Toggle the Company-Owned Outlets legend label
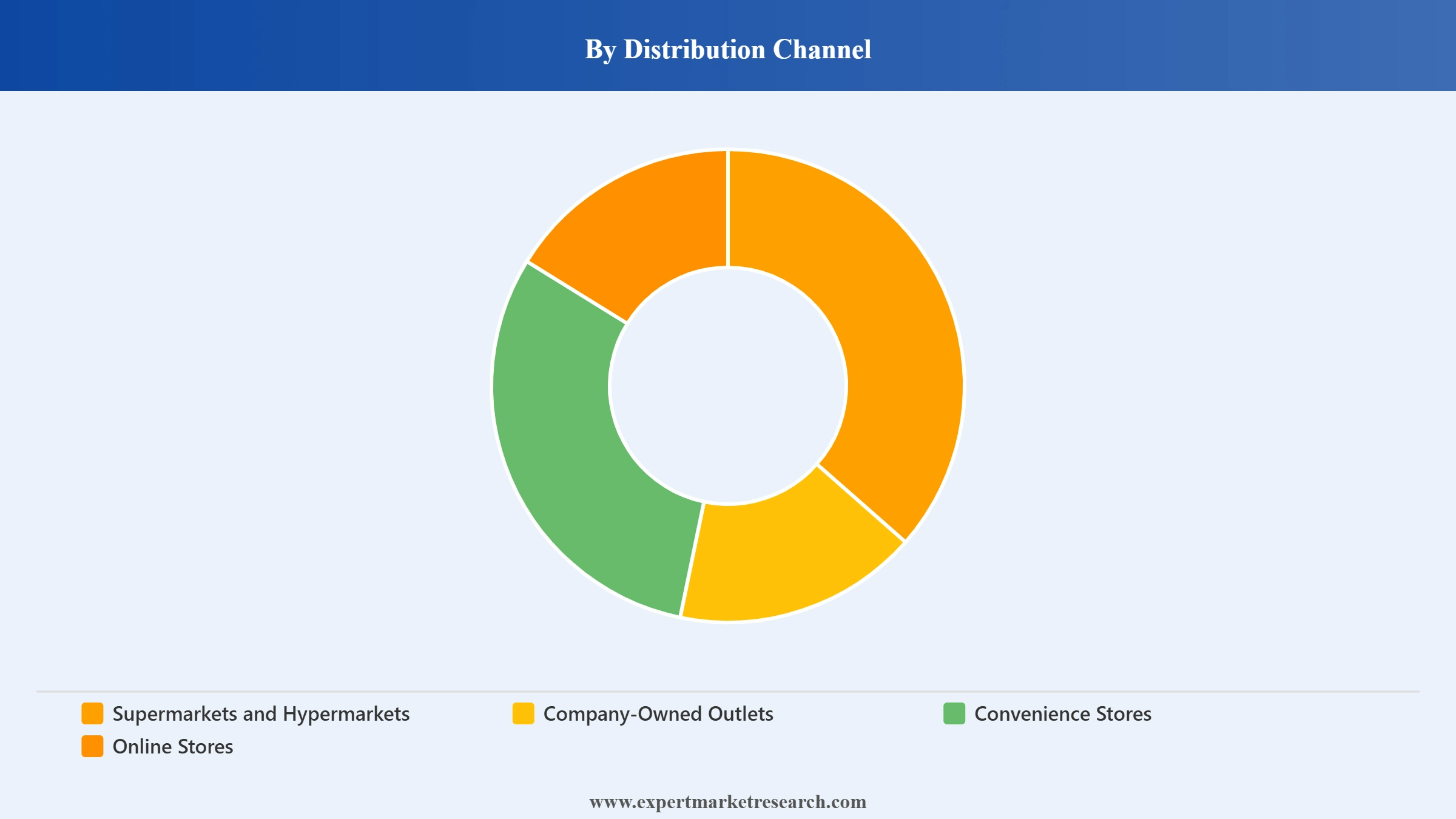The height and width of the screenshot is (819, 1456). coord(658,714)
